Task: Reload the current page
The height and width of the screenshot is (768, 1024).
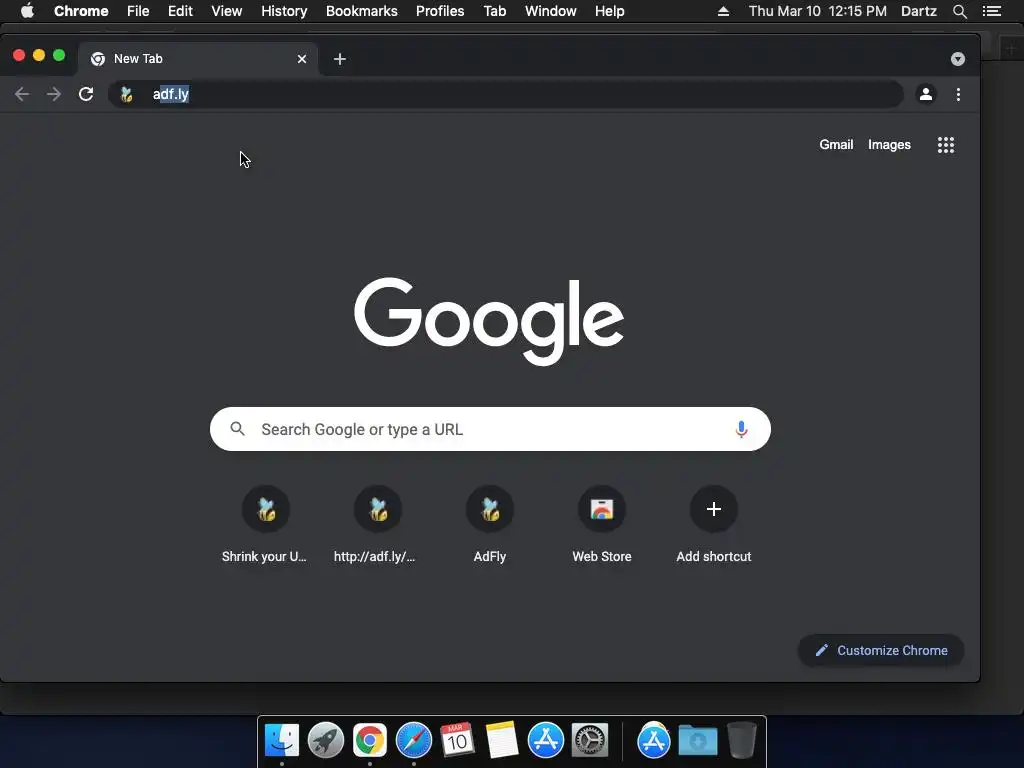Action: (x=86, y=94)
